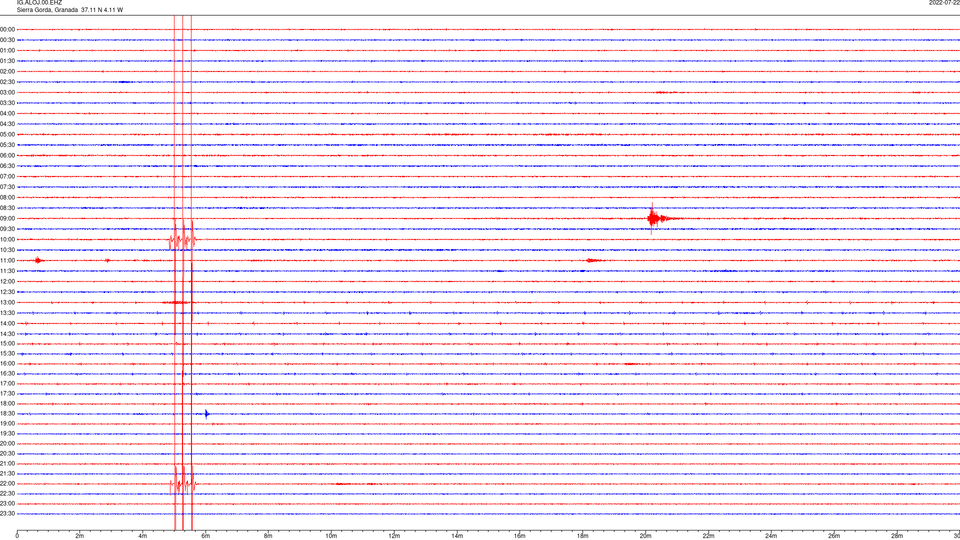The height and width of the screenshot is (540, 960).
Task: Click the '18:30' time row label
Action: [7, 414]
